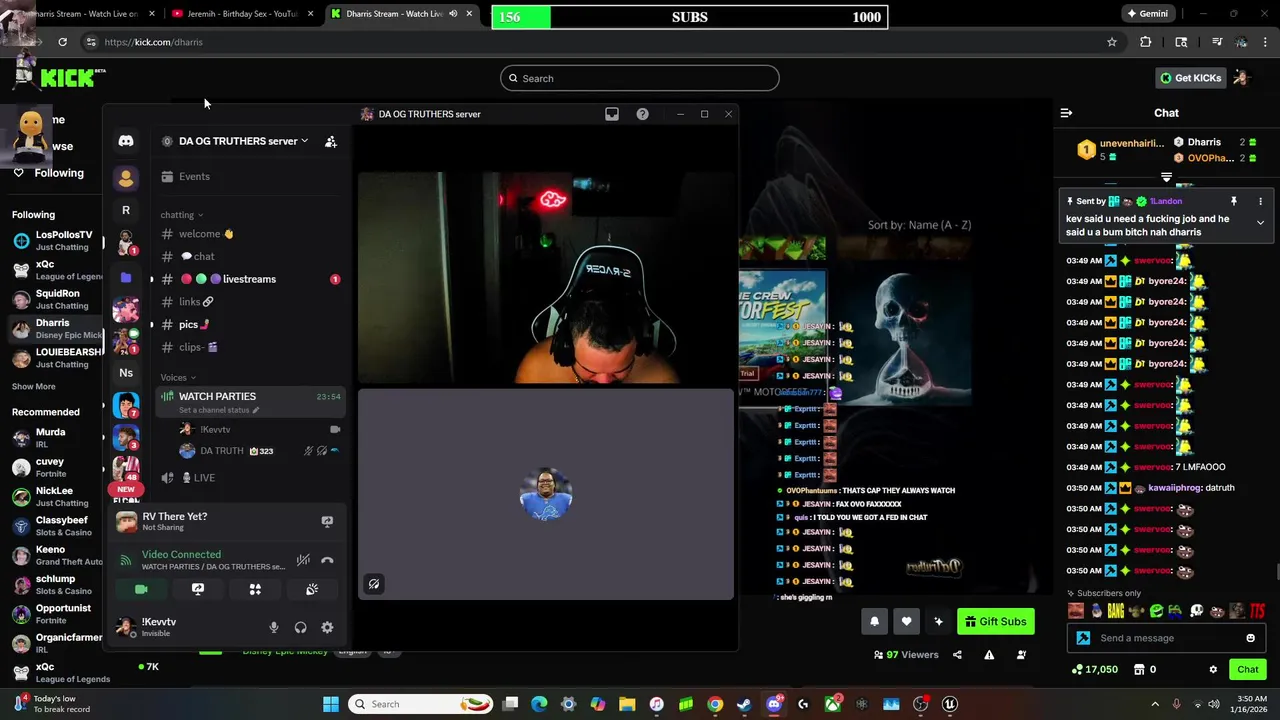Screen dimensions: 1280x720
Task: Click the disabled video icon on the lower call tile
Action: (x=374, y=584)
